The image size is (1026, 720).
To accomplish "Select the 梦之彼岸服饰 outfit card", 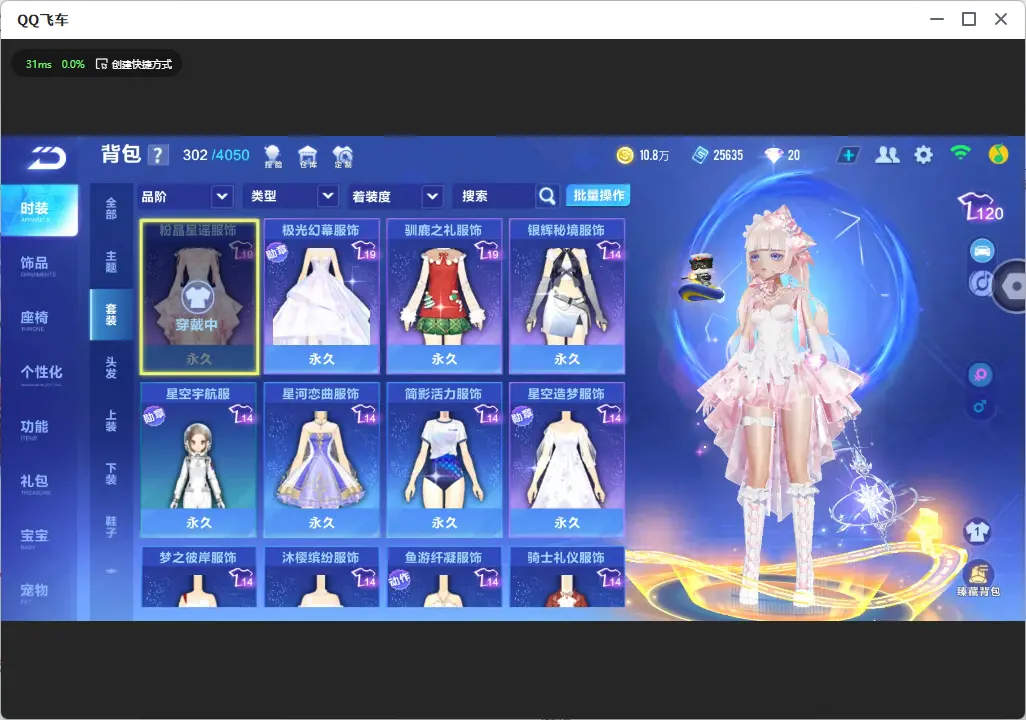I will [199, 577].
